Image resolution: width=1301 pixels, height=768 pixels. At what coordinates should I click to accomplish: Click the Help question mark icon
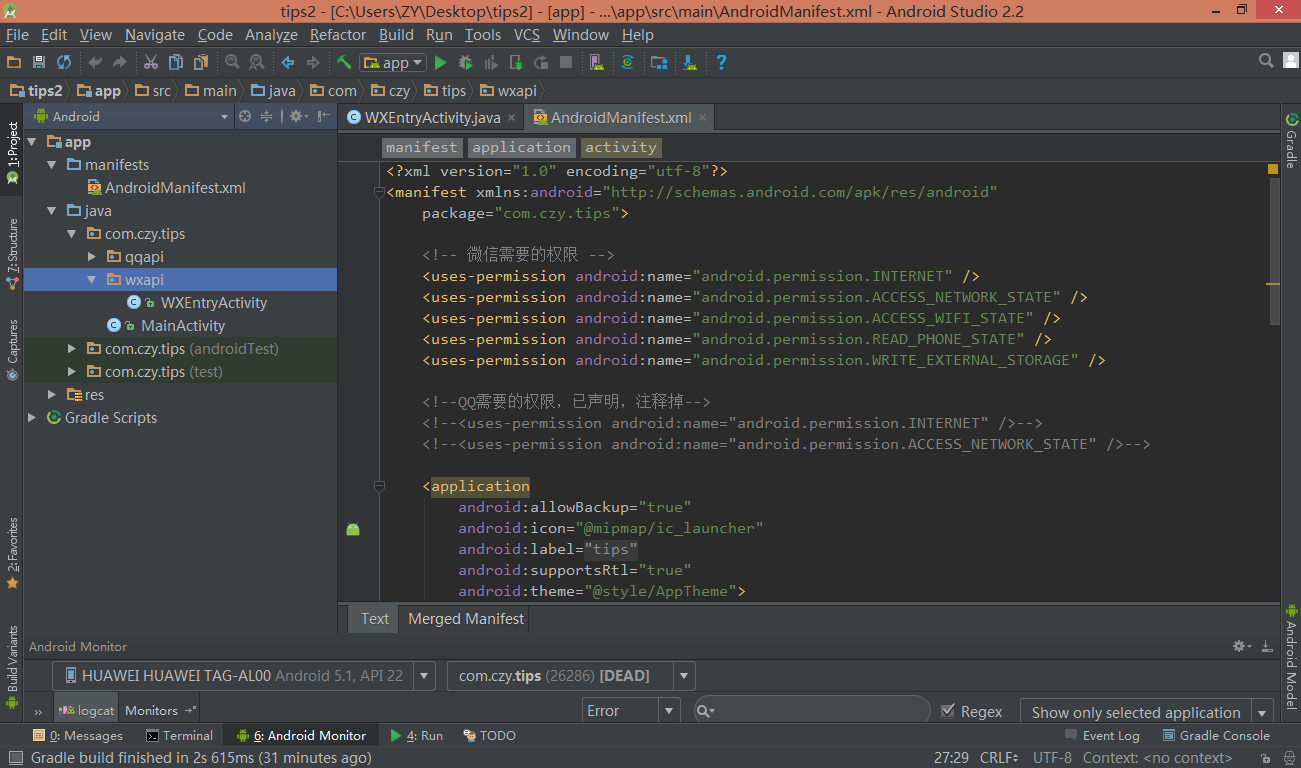tap(721, 62)
